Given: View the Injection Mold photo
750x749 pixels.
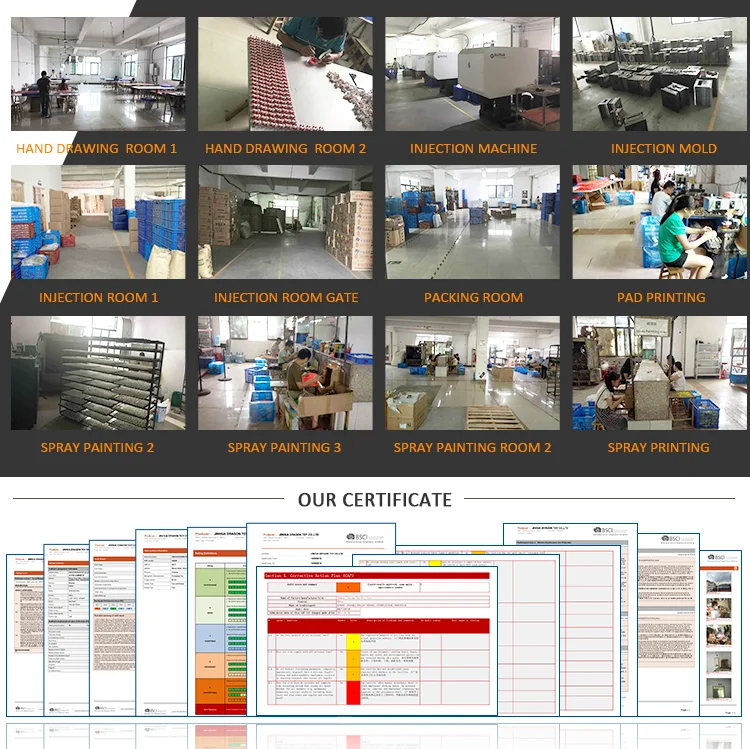Looking at the screenshot, I should 660,74.
